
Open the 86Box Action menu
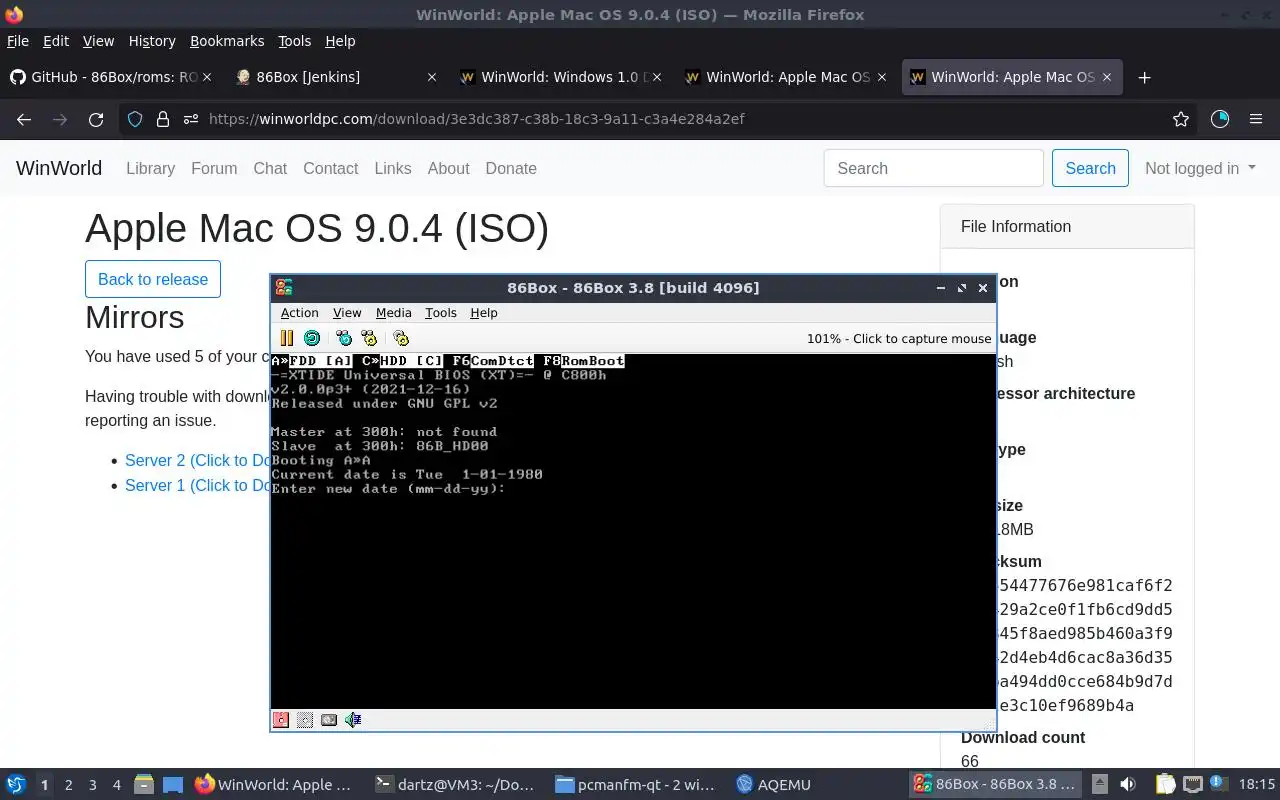click(299, 313)
